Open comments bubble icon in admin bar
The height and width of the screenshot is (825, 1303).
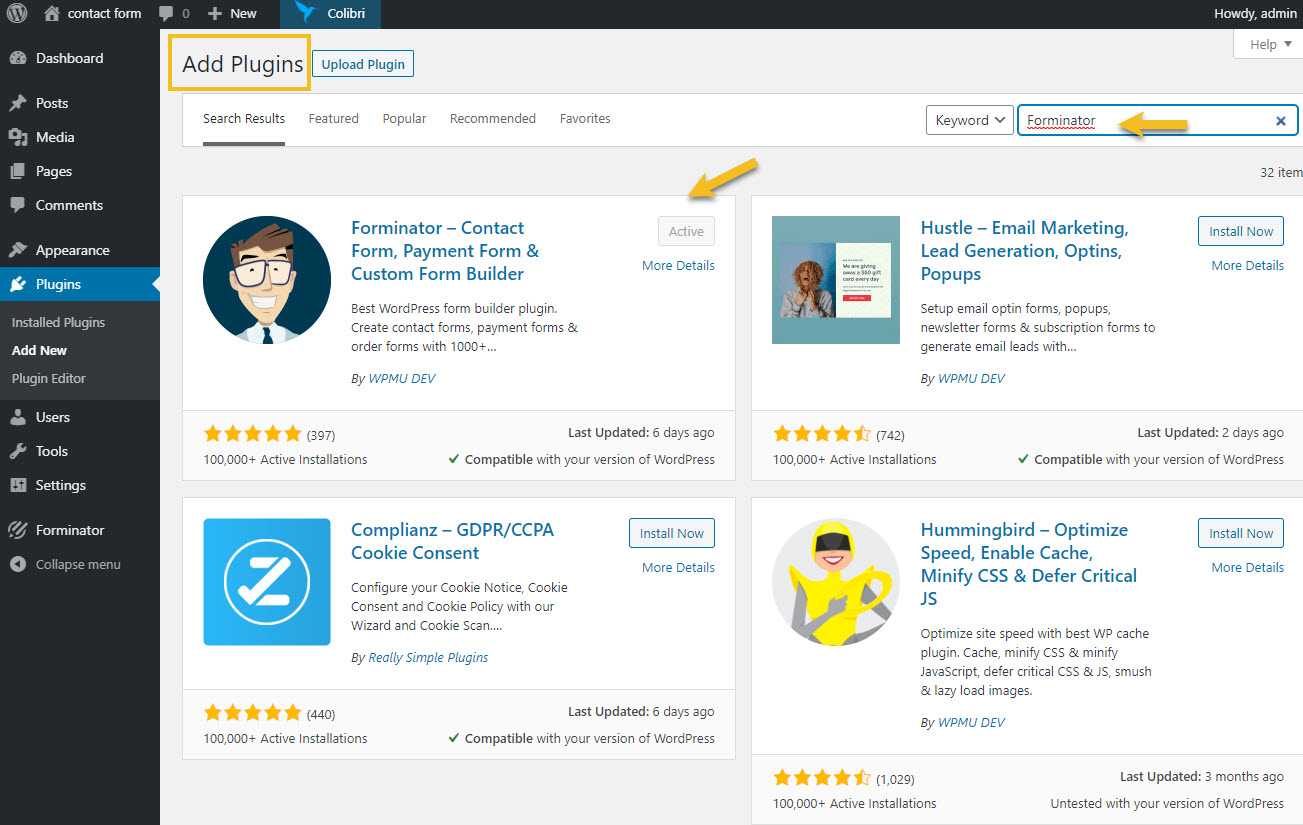(x=165, y=14)
